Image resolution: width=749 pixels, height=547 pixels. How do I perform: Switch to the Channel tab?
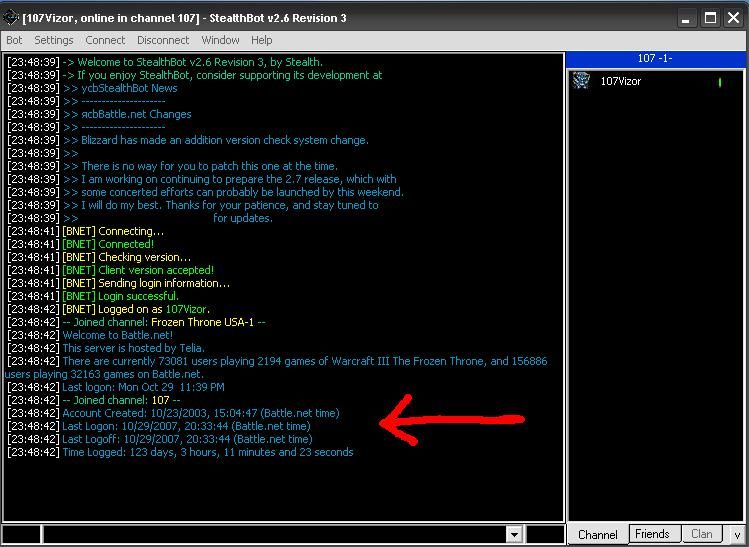point(597,535)
